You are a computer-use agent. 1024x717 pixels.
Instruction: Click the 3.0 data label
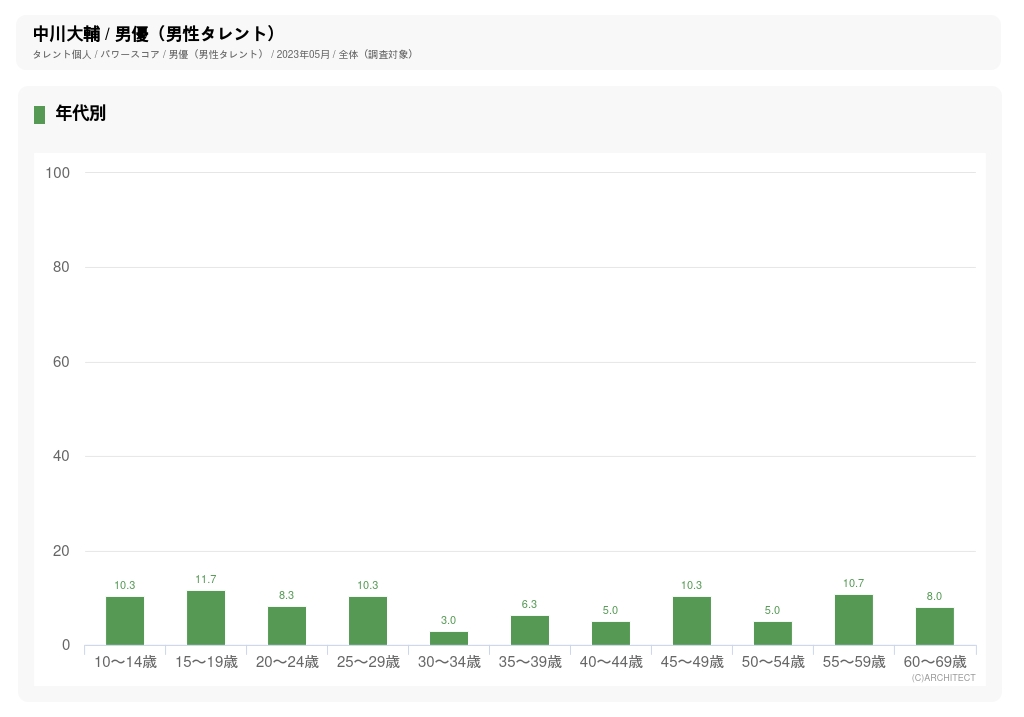(449, 621)
